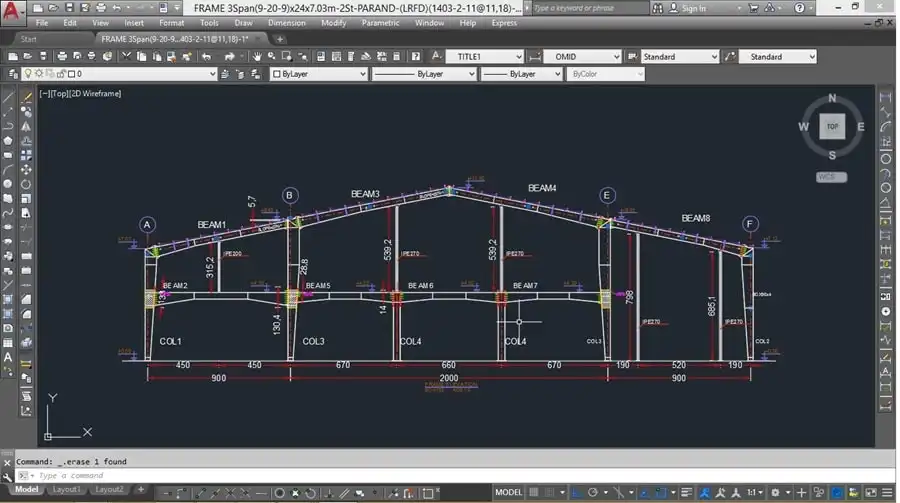Image resolution: width=900 pixels, height=503 pixels.
Task: Click the Plot printer icon in toolbar
Action: tap(61, 56)
